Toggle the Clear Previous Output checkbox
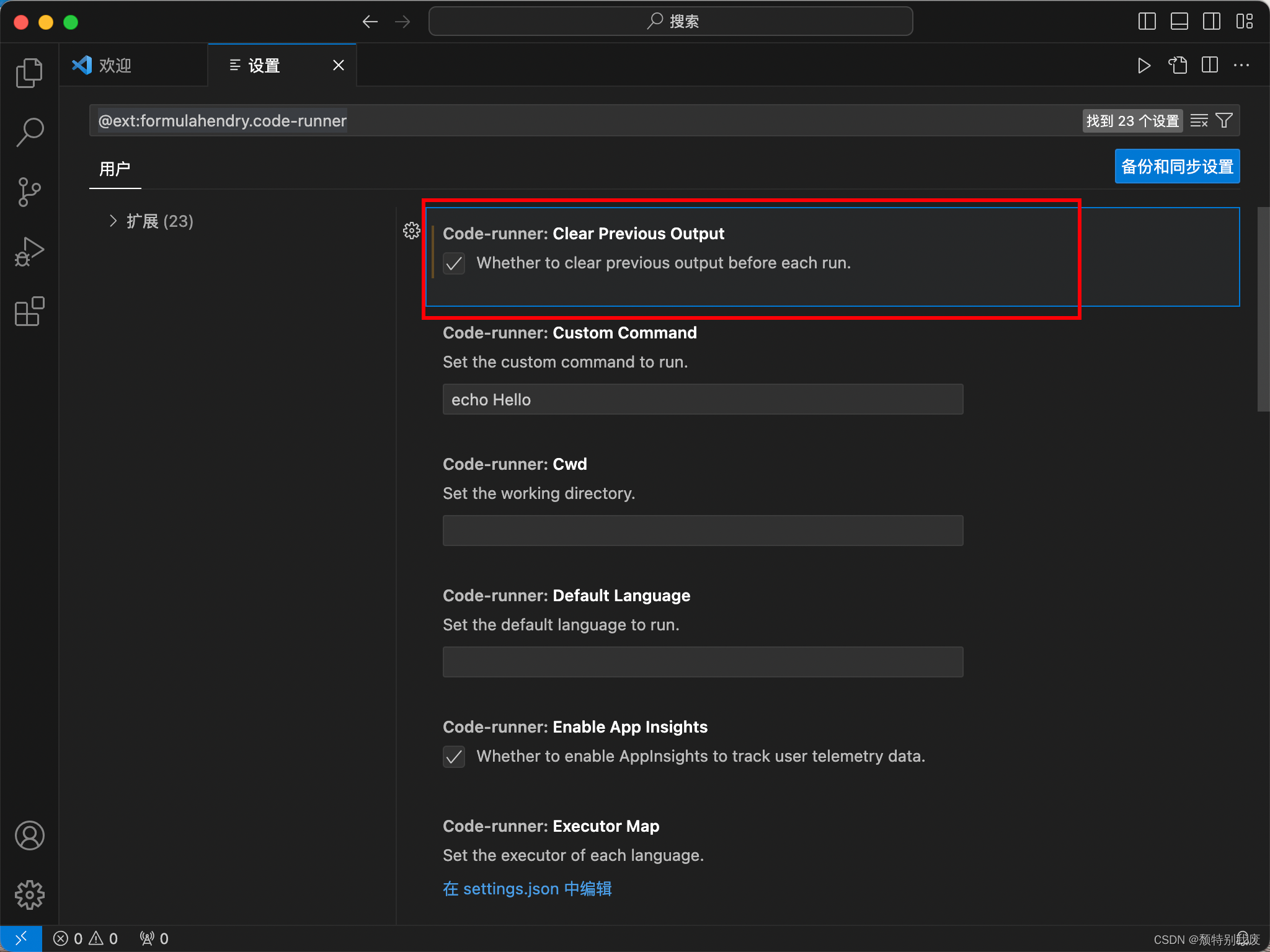 [454, 263]
